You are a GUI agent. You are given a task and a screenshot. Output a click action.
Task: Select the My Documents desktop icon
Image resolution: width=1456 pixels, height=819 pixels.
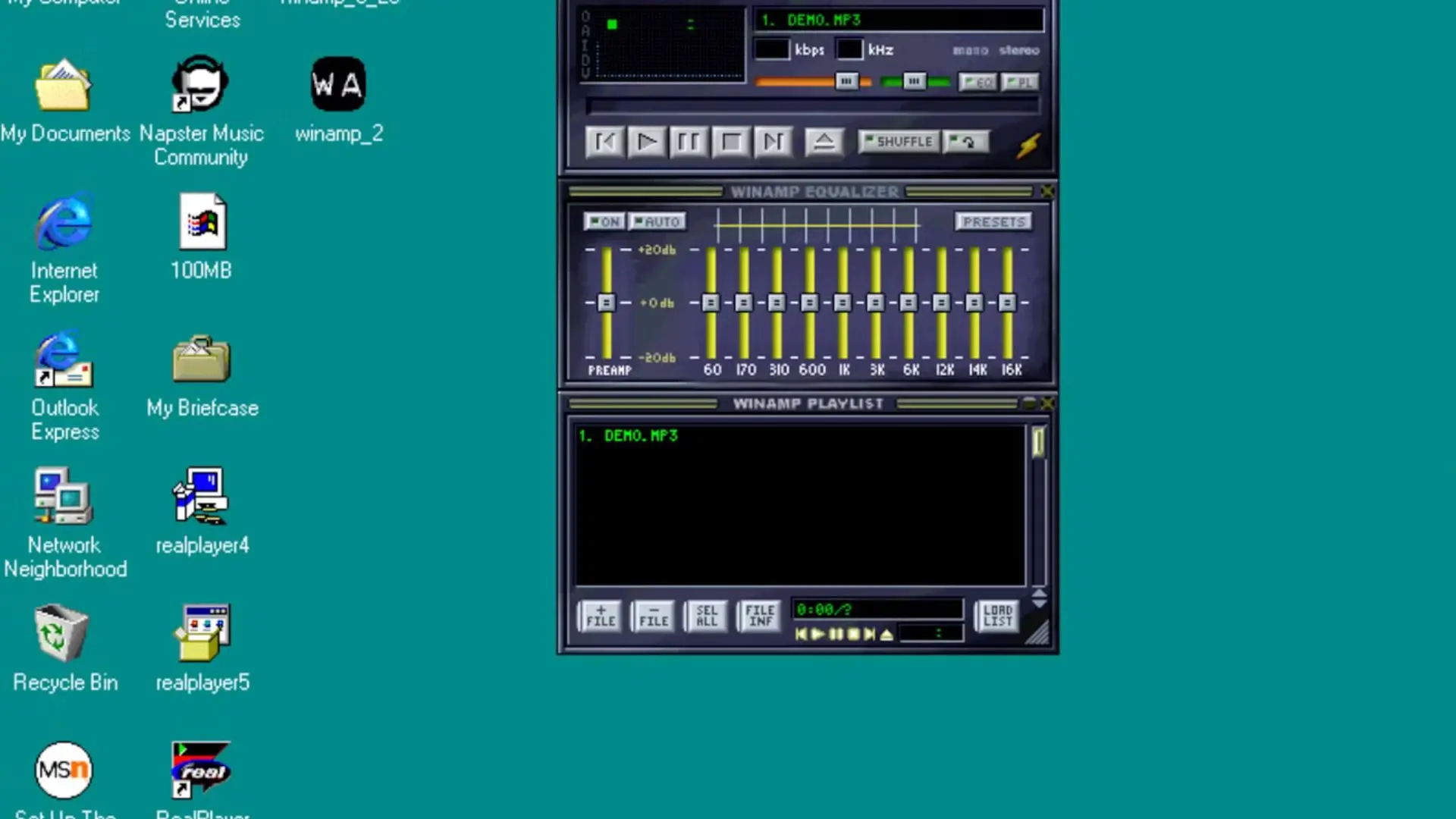coord(64,101)
